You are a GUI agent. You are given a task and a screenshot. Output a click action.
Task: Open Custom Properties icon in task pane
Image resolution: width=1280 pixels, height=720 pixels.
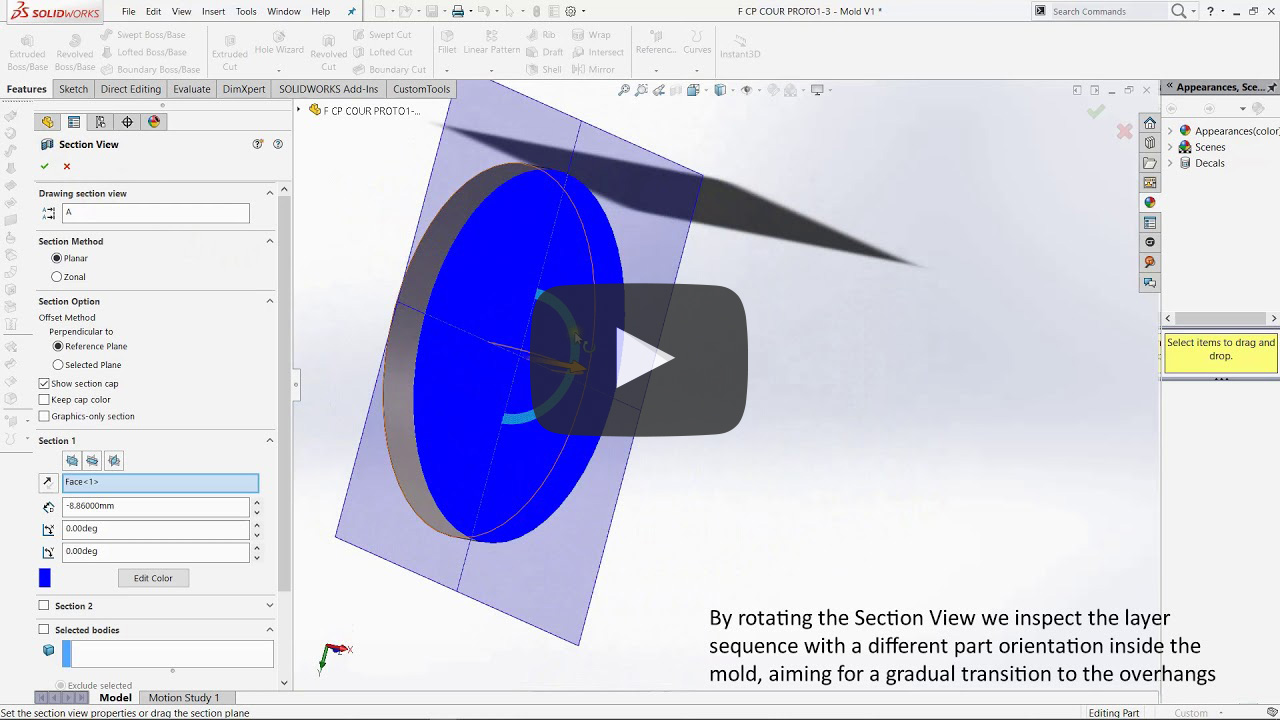pos(1150,223)
